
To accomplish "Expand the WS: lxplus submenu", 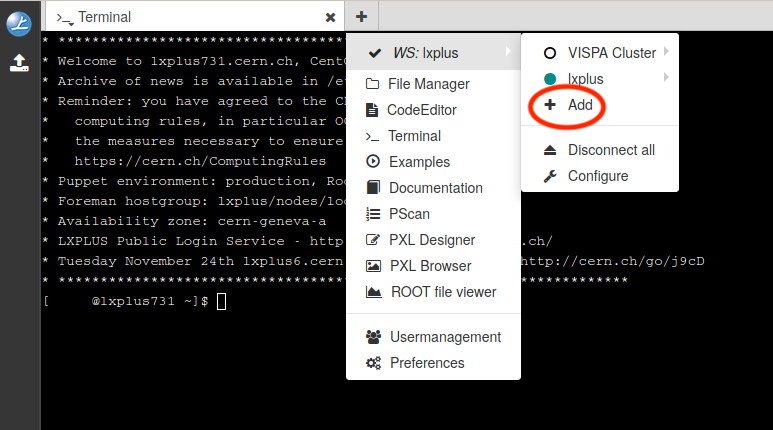I will [433, 52].
